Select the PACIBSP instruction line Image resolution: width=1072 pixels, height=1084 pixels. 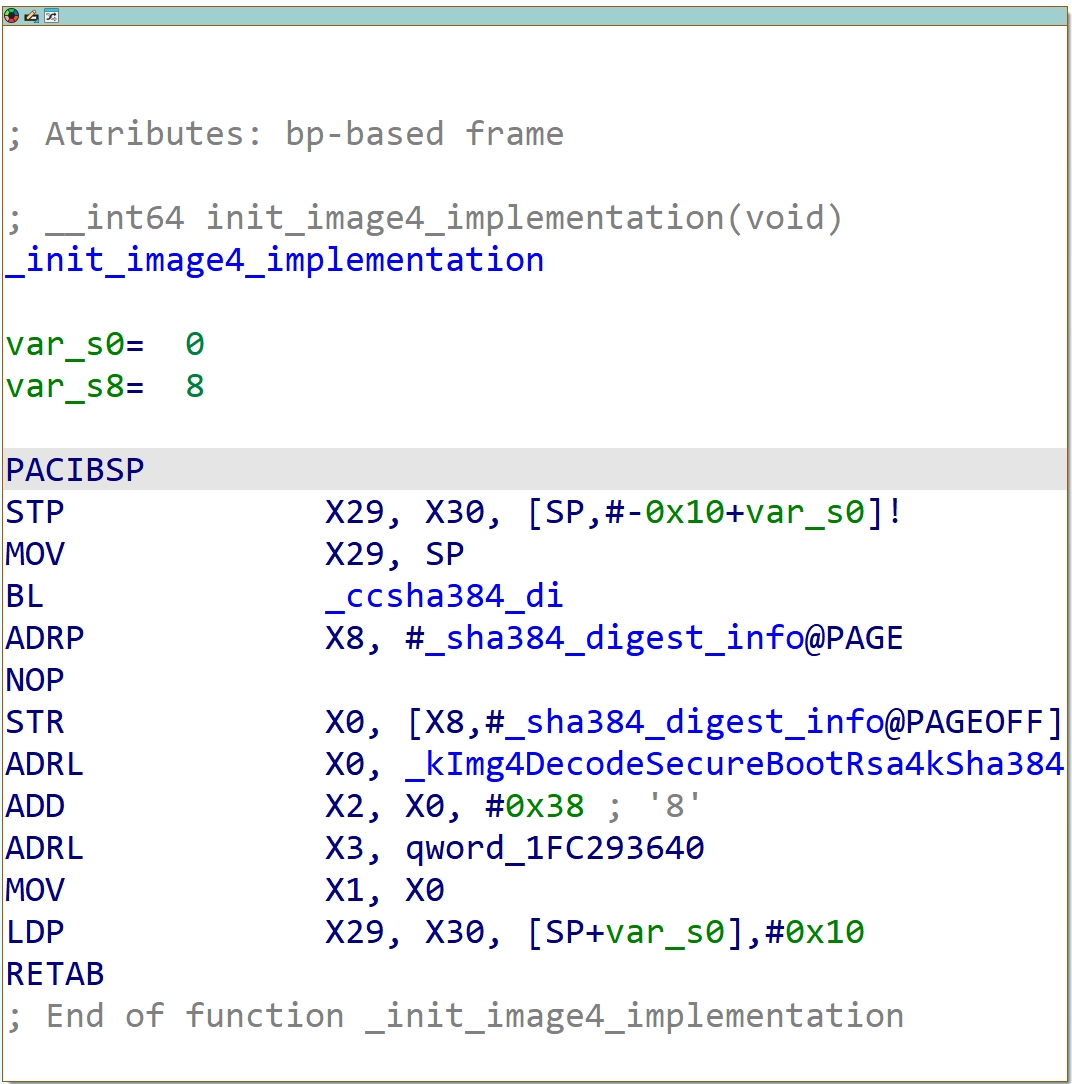coord(75,470)
